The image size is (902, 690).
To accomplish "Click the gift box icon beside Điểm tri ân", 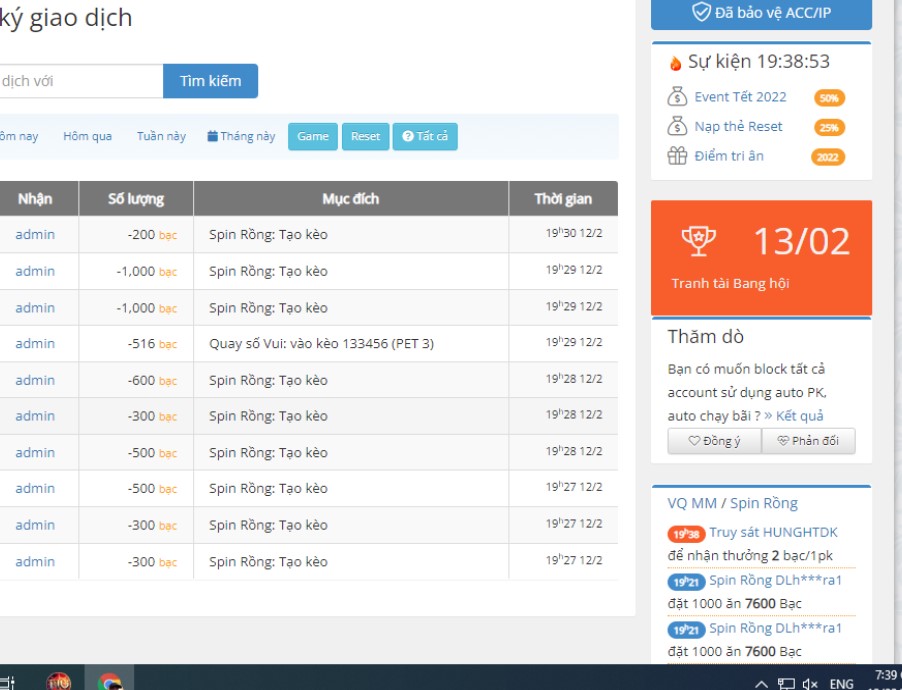I will pos(677,156).
